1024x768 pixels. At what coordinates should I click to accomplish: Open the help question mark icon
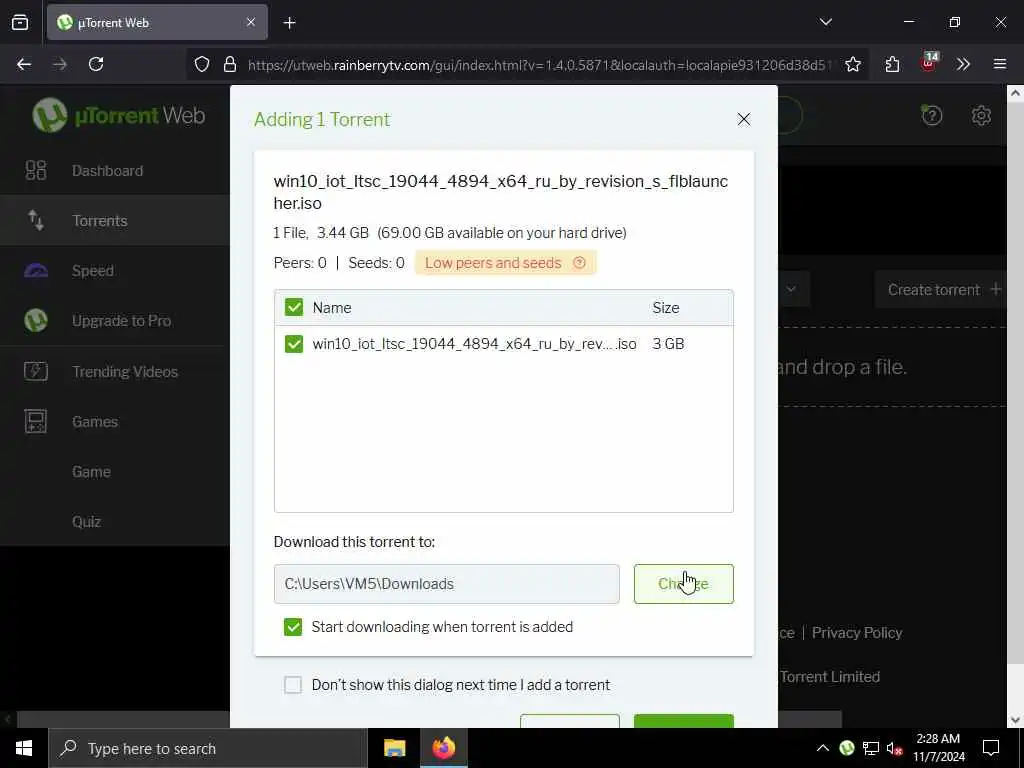931,116
